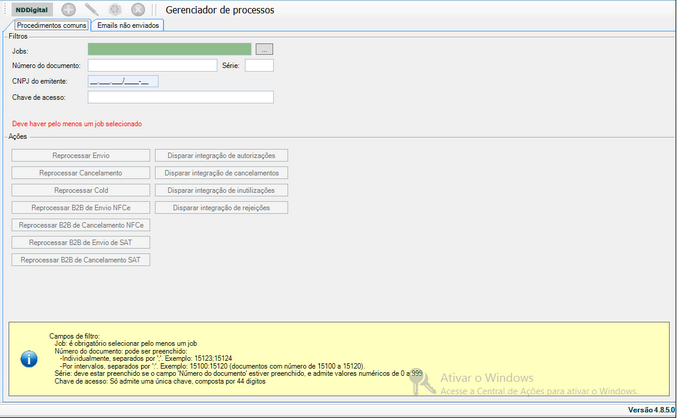
Task: Click the 'Número do documento: pode ser preenchido' help line
Action: 121,351
